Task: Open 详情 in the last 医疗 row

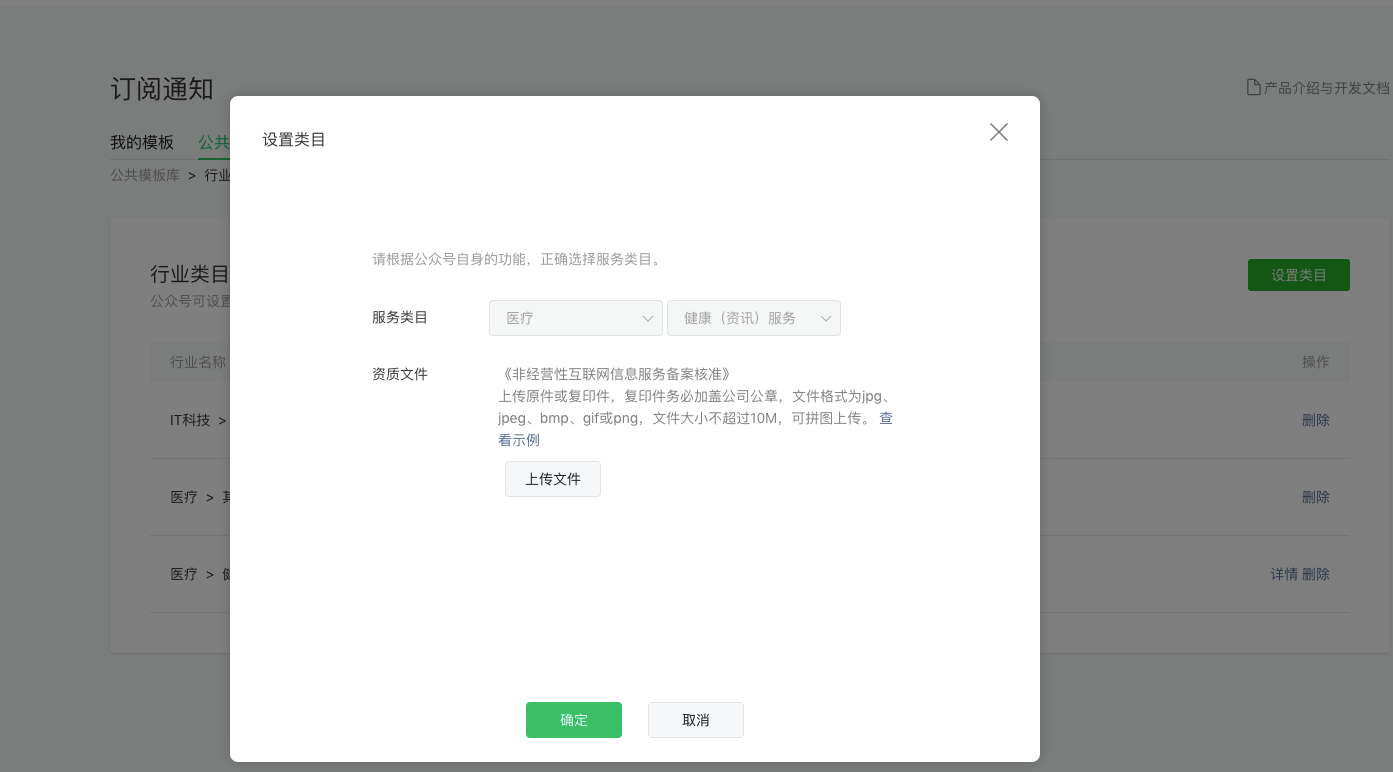Action: [x=1284, y=574]
